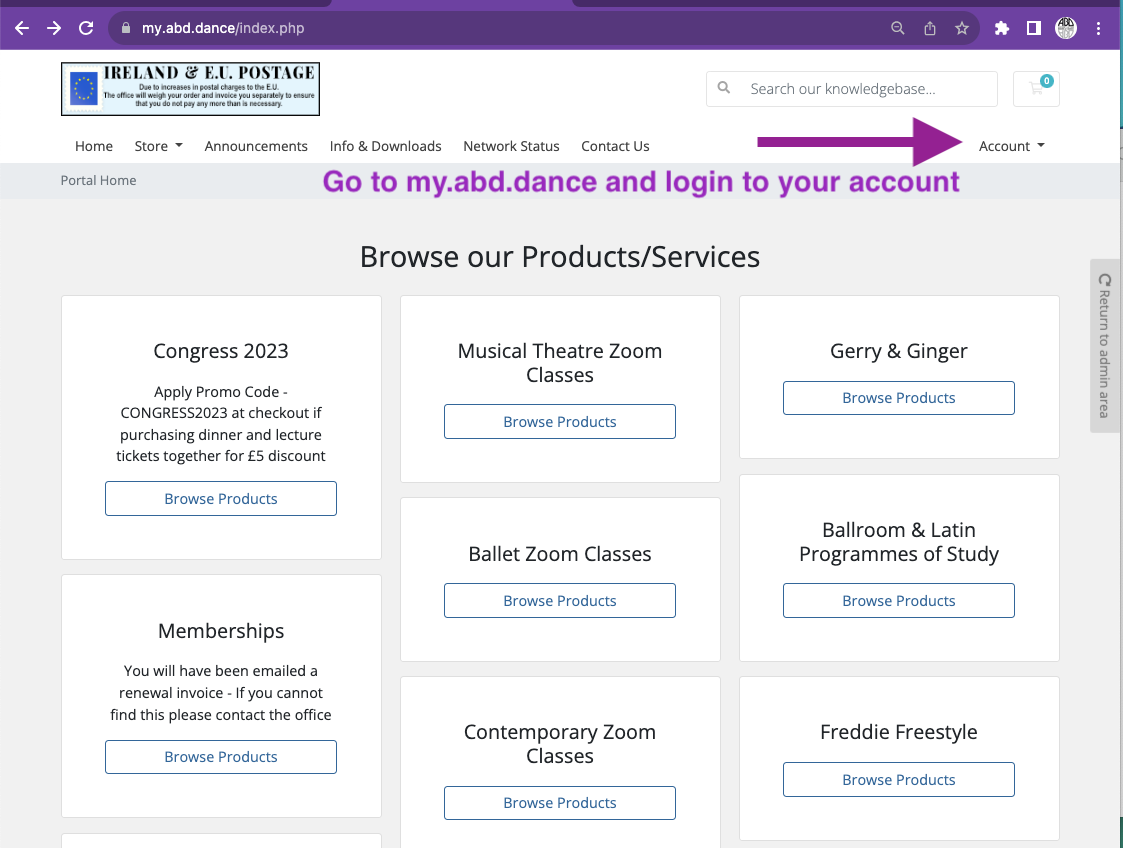Browse Products under Congress 2023
1123x848 pixels.
click(x=221, y=498)
